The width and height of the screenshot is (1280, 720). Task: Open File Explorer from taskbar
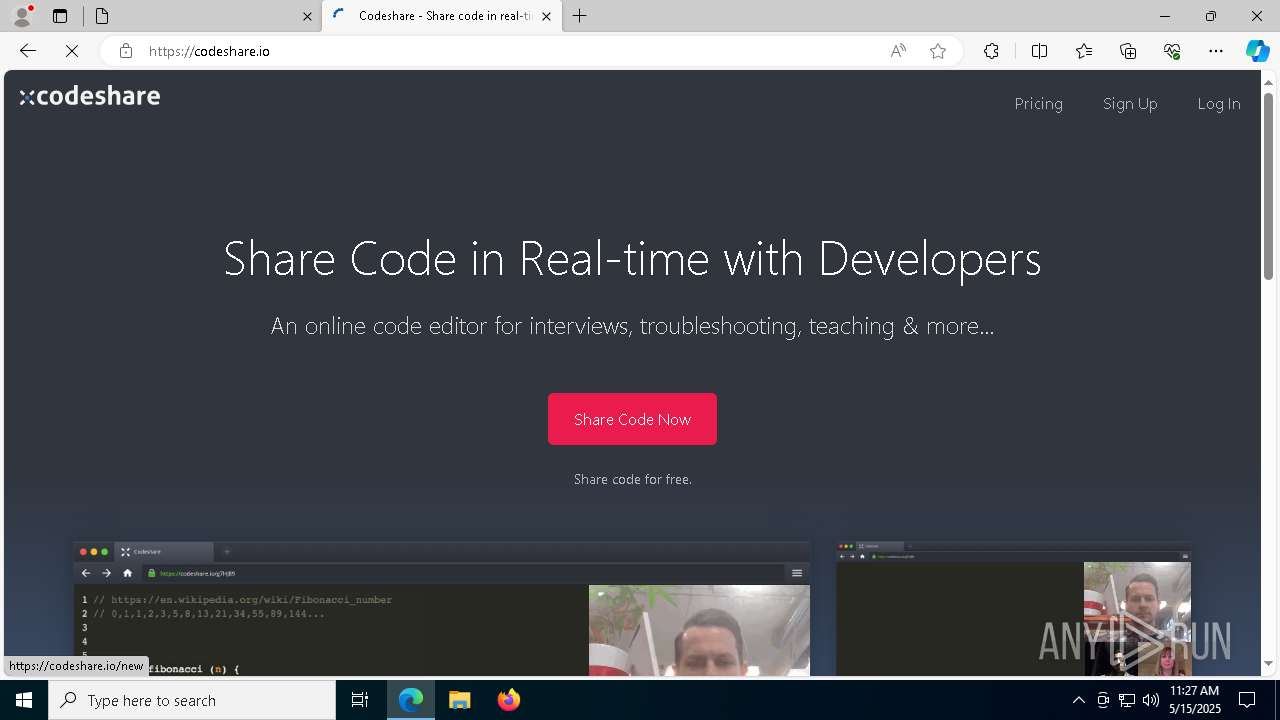tap(459, 700)
